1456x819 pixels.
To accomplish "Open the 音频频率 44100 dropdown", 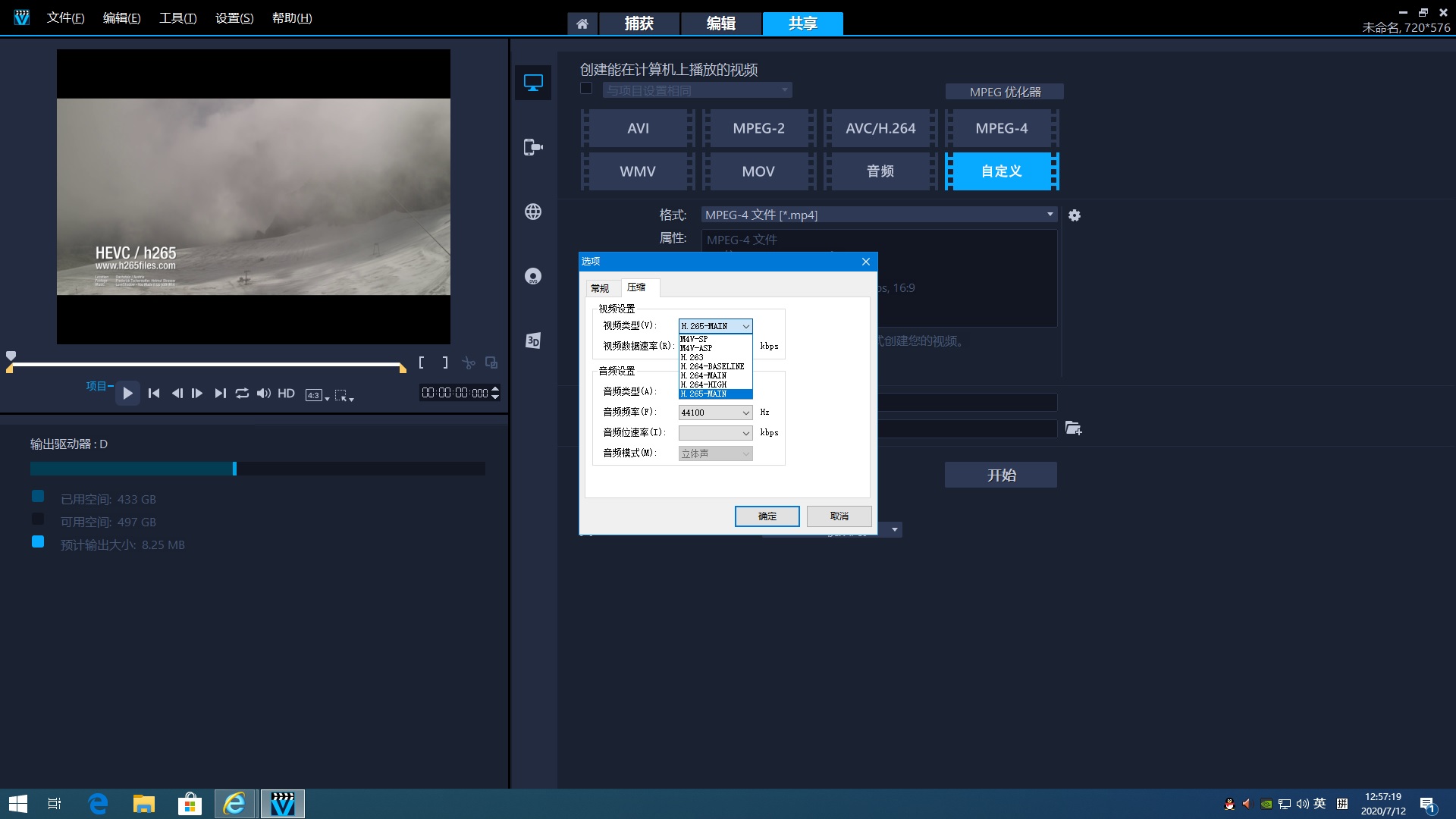I will pos(715,413).
